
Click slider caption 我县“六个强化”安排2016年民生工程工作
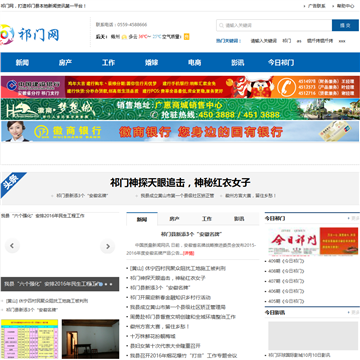(52, 284)
